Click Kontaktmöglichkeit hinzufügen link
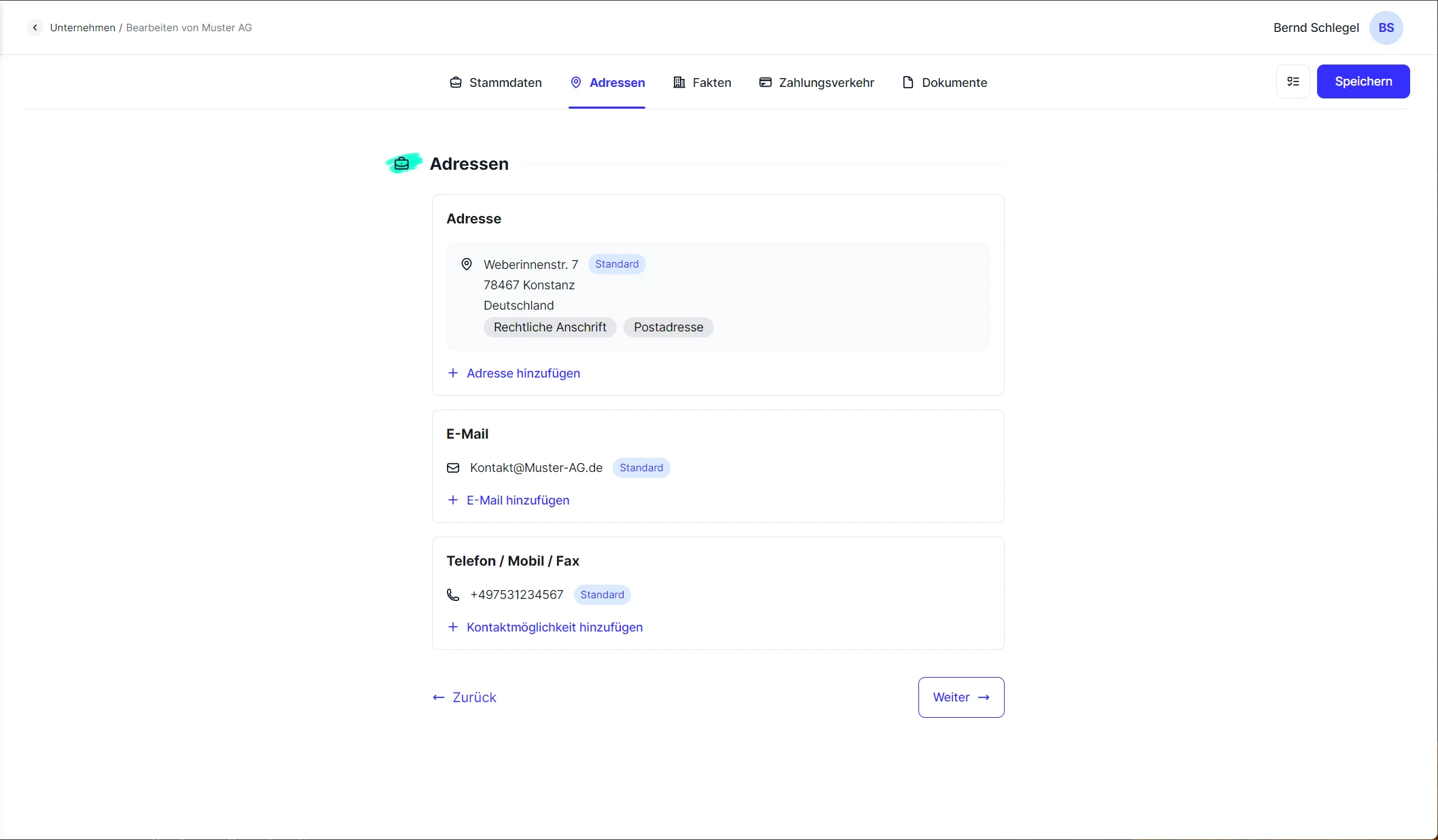 click(554, 627)
